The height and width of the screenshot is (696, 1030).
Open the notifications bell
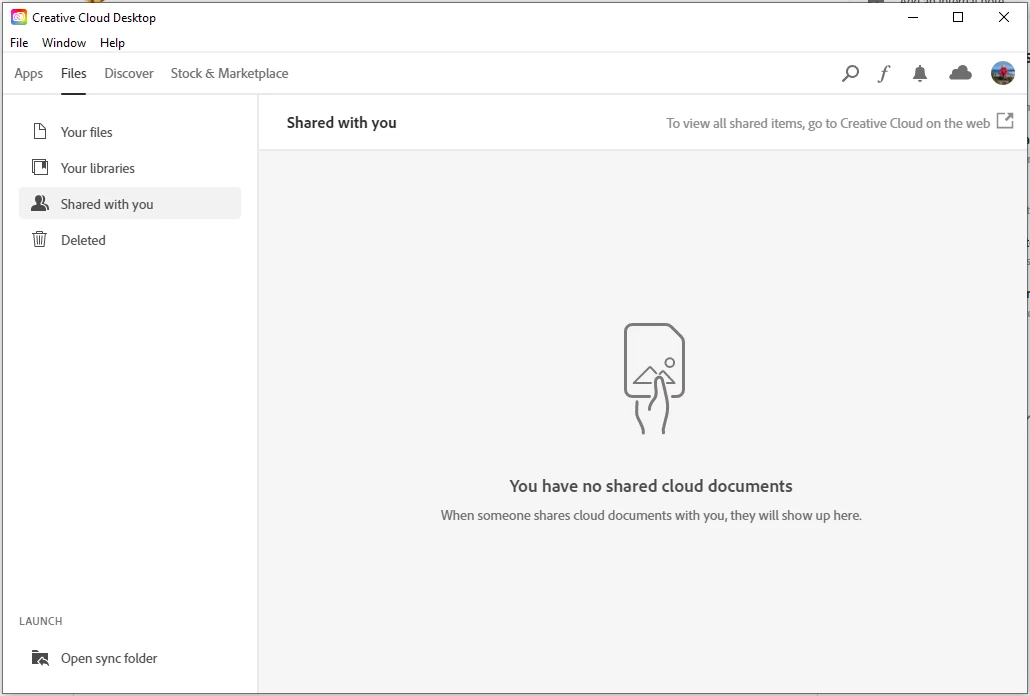pyautogui.click(x=920, y=74)
